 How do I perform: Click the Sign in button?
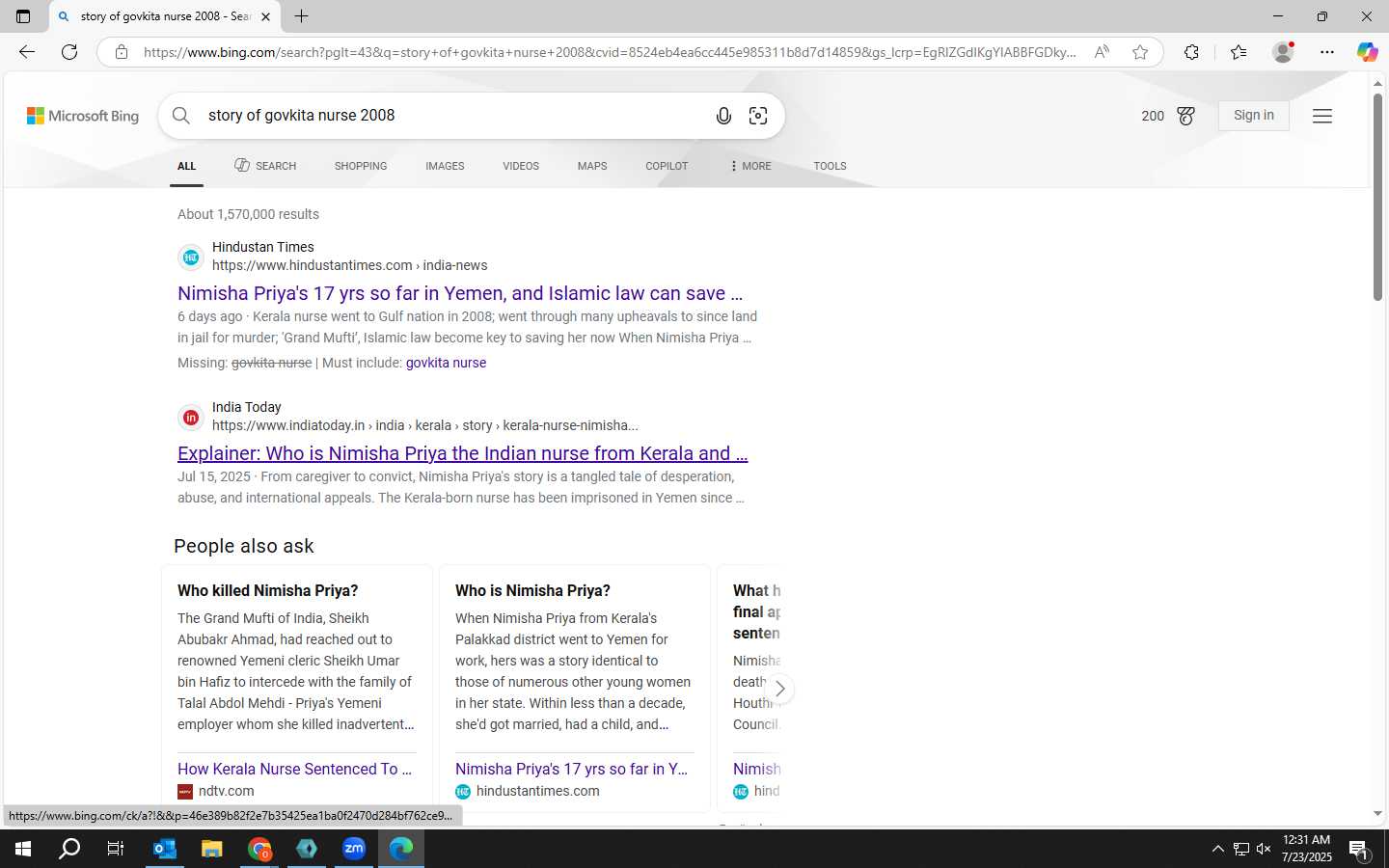click(1253, 116)
